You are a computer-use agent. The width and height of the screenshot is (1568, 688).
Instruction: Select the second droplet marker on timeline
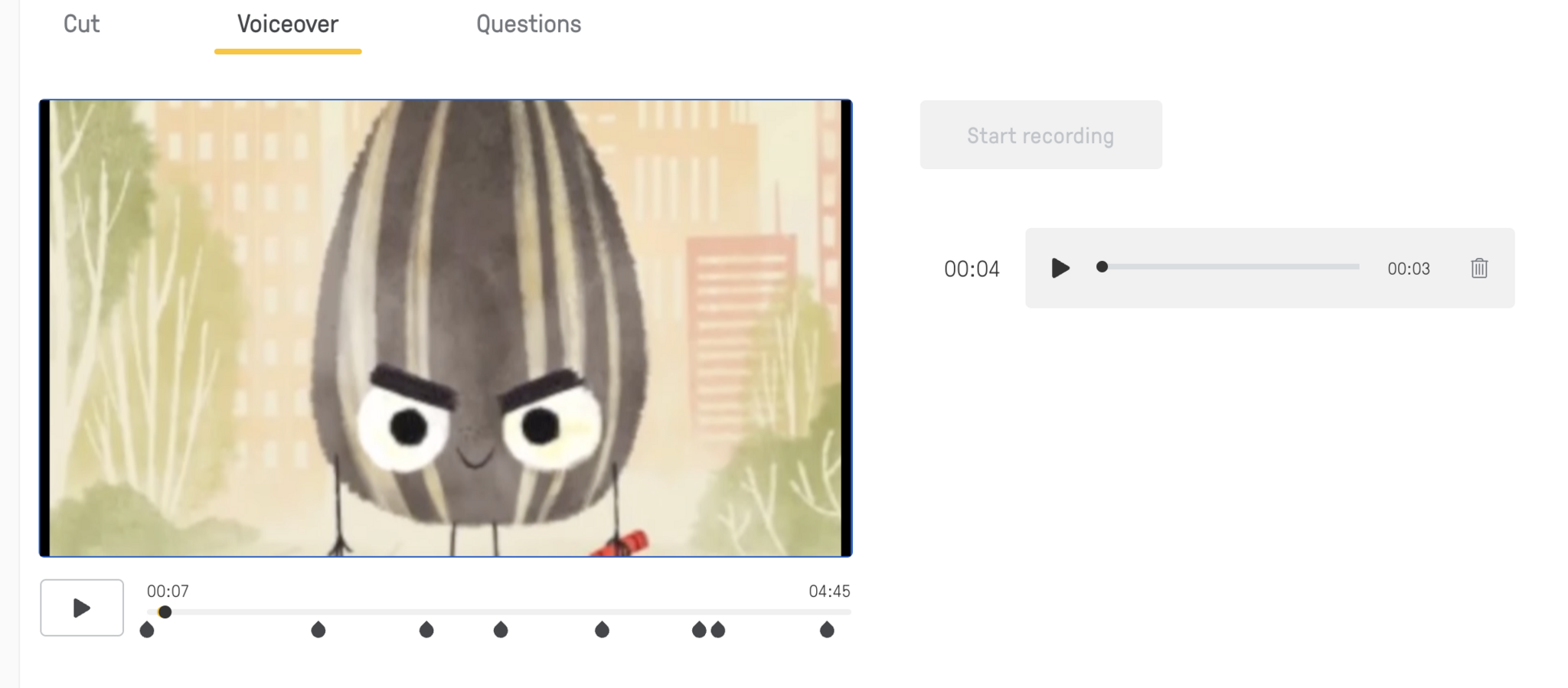(318, 630)
